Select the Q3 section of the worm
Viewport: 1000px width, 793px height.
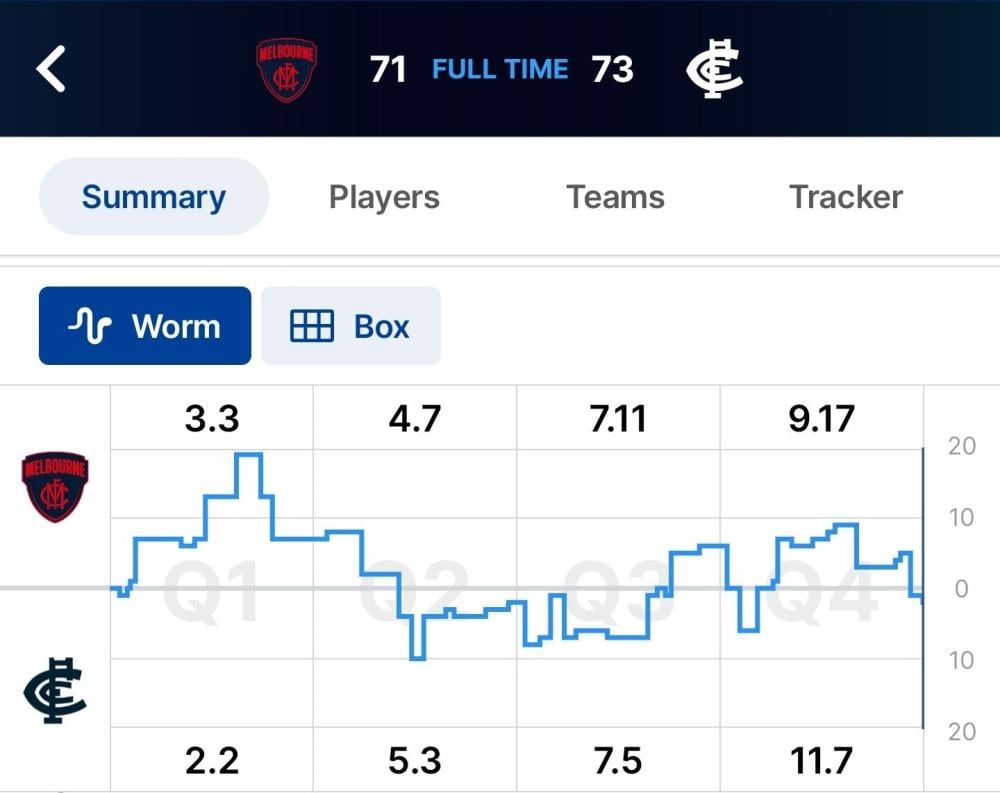(617, 590)
